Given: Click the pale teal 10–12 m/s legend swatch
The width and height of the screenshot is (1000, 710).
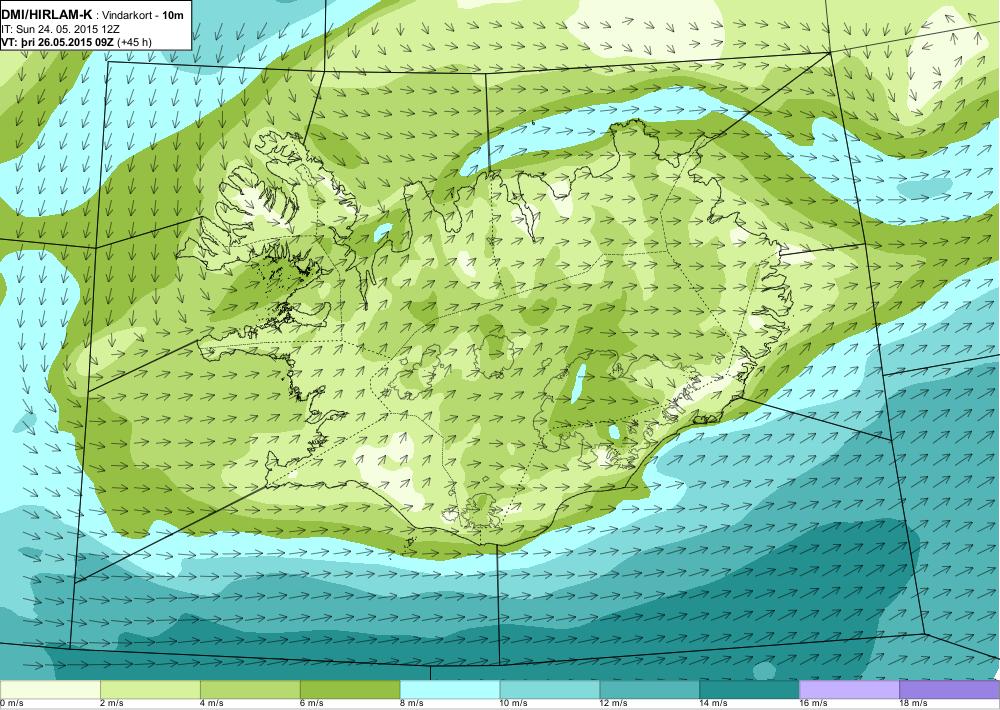Looking at the screenshot, I should click(550, 690).
